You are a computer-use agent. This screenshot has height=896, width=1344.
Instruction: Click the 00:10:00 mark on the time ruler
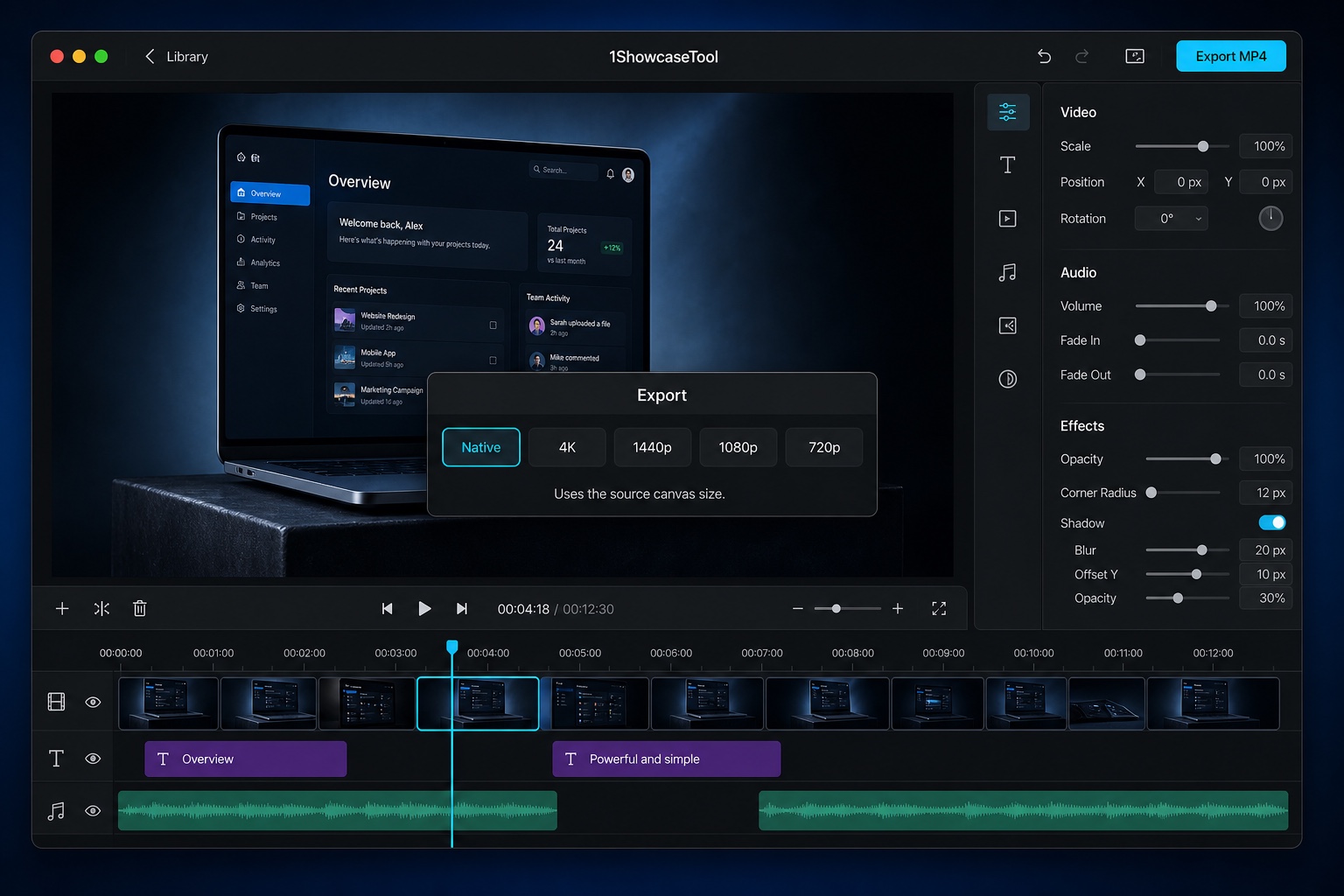tap(1033, 653)
